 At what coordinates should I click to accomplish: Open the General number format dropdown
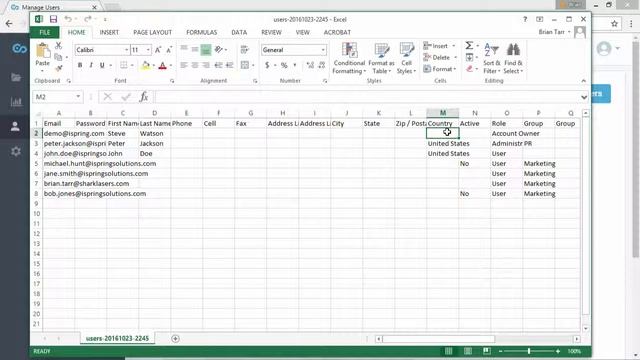click(323, 50)
